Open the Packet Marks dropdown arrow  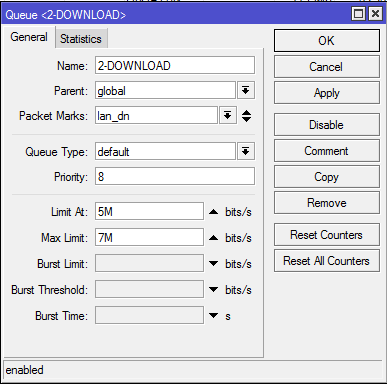228,116
